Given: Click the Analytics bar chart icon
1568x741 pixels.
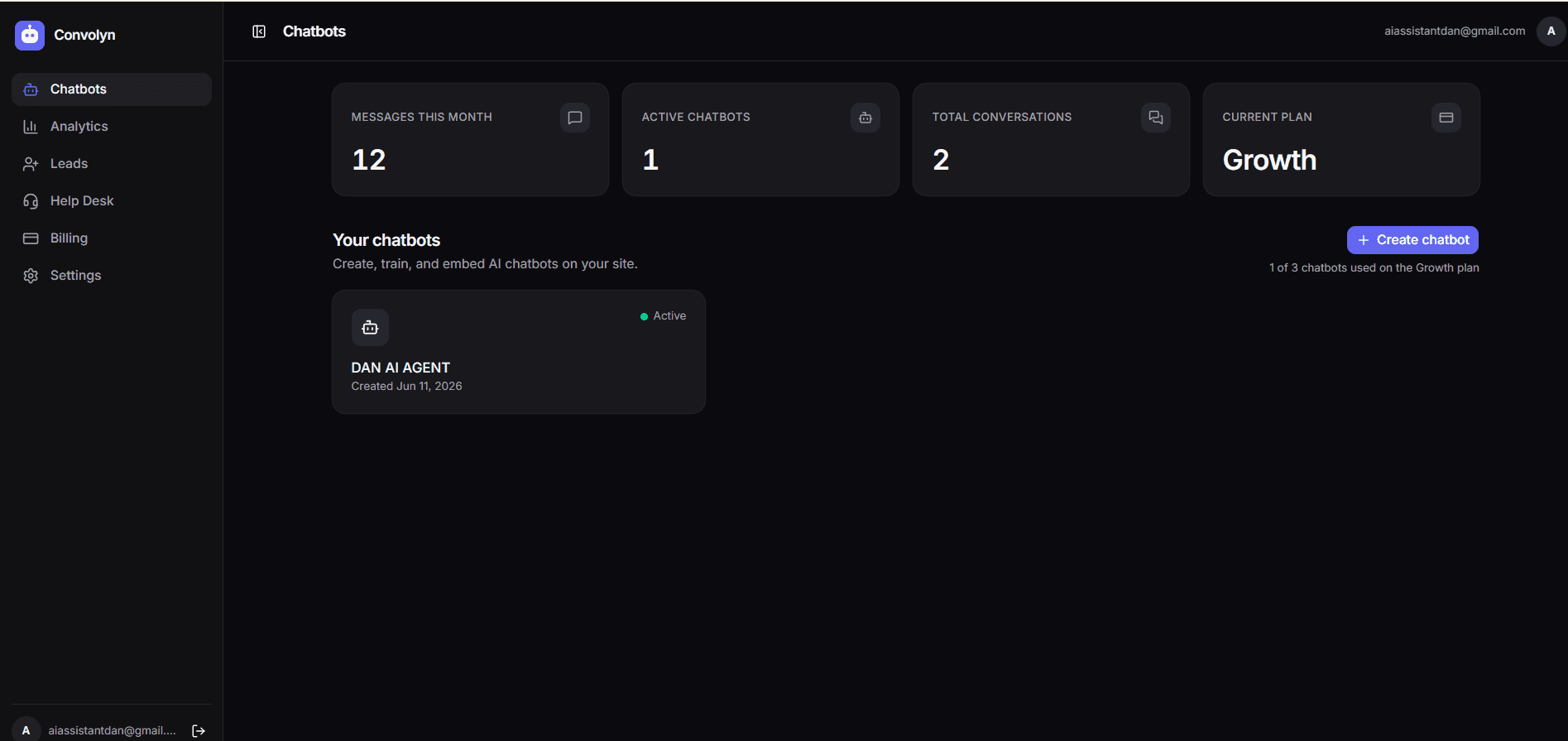Looking at the screenshot, I should [x=31, y=127].
